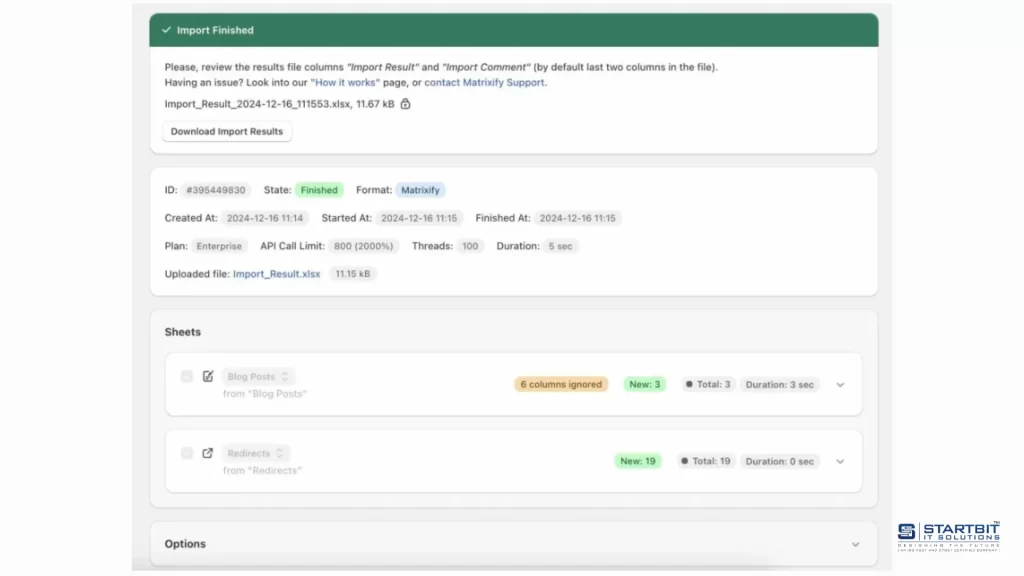Click the contact Matrixify Support link

point(485,82)
